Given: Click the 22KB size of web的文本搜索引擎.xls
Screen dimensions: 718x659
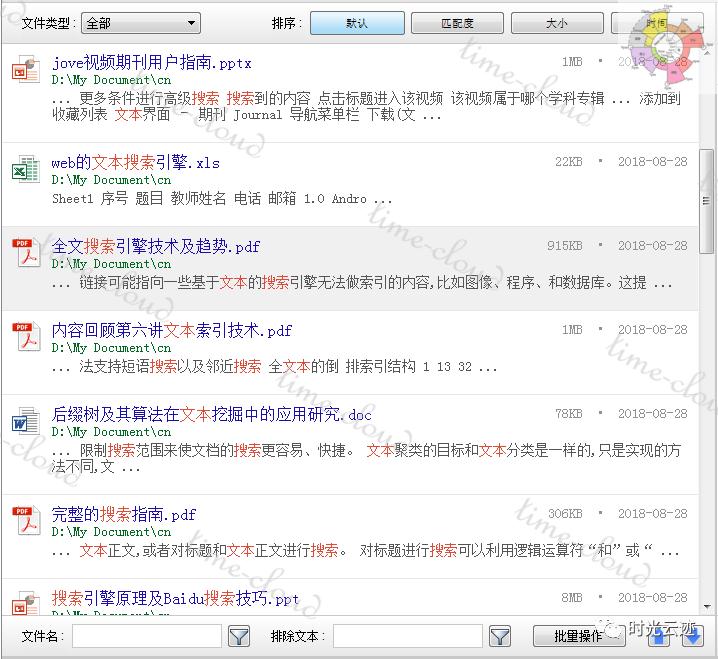Looking at the screenshot, I should click(x=569, y=162).
